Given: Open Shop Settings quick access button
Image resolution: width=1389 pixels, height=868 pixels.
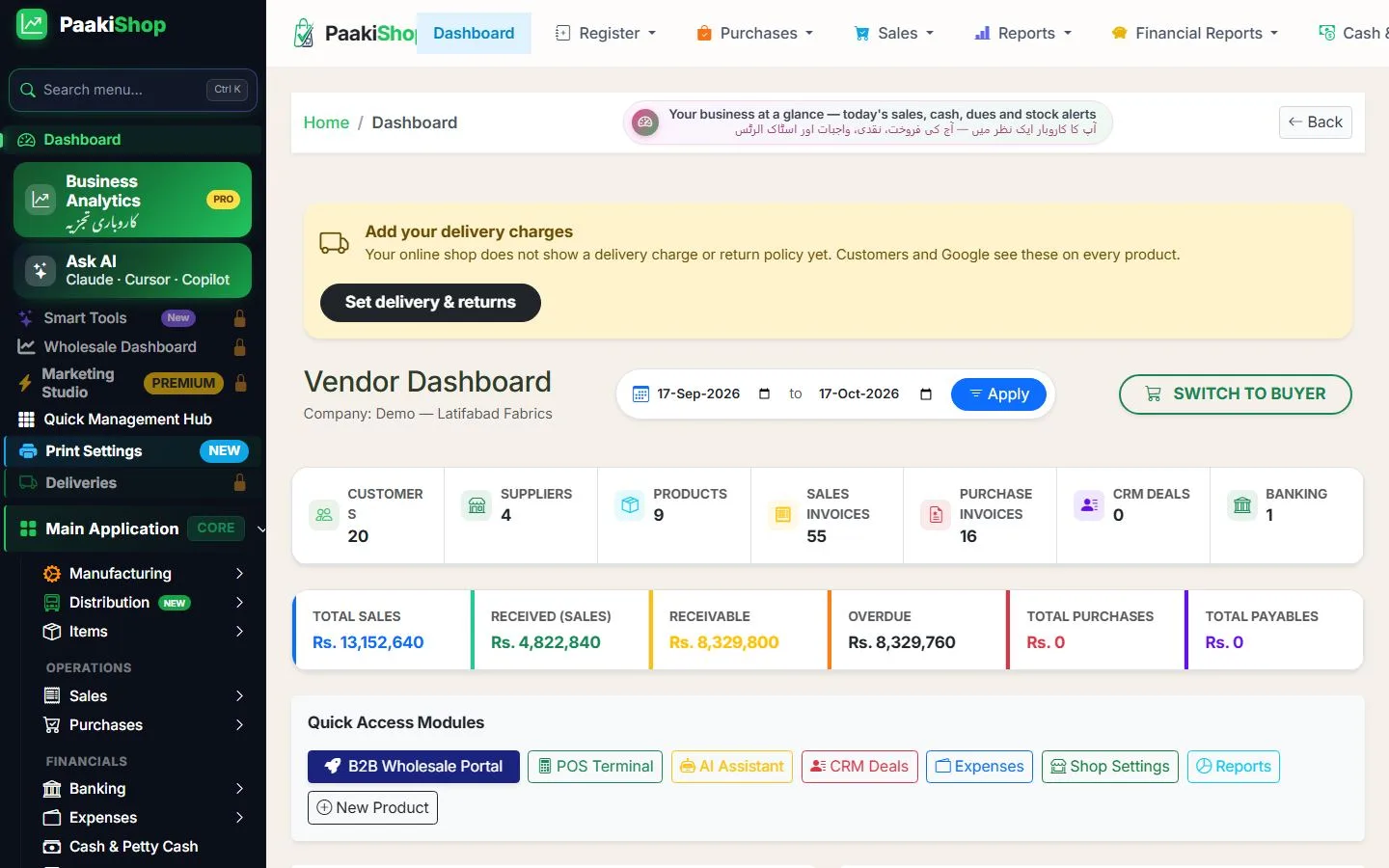Looking at the screenshot, I should click(1110, 767).
